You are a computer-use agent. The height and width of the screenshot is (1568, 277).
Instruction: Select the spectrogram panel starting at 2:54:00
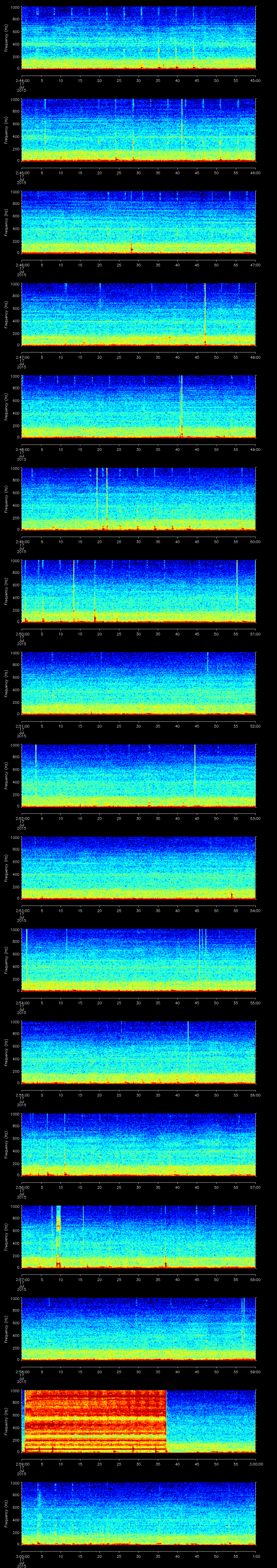click(138, 960)
